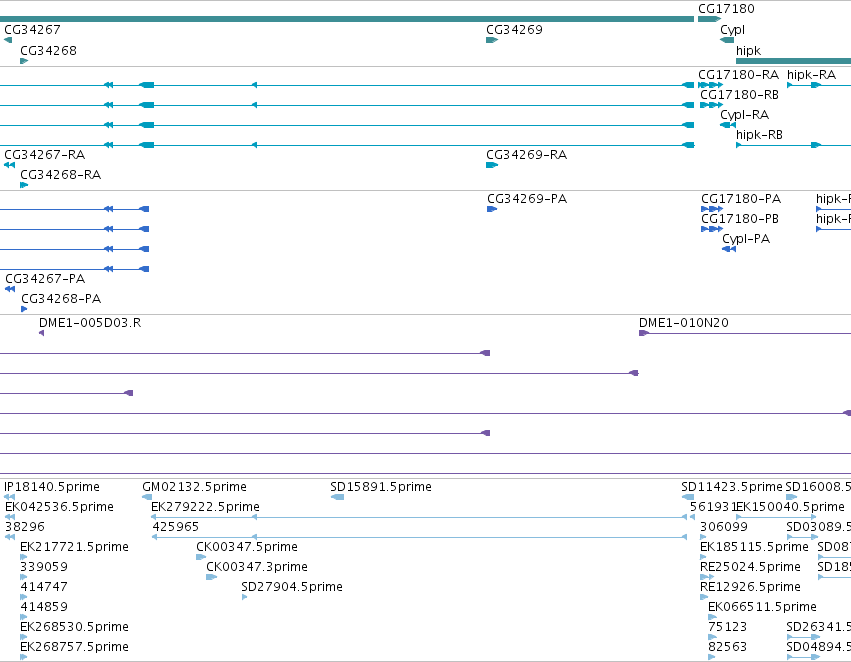Image resolution: width=851 pixels, height=662 pixels.
Task: Select the EK268757.5prime EST label
Action: point(74,647)
